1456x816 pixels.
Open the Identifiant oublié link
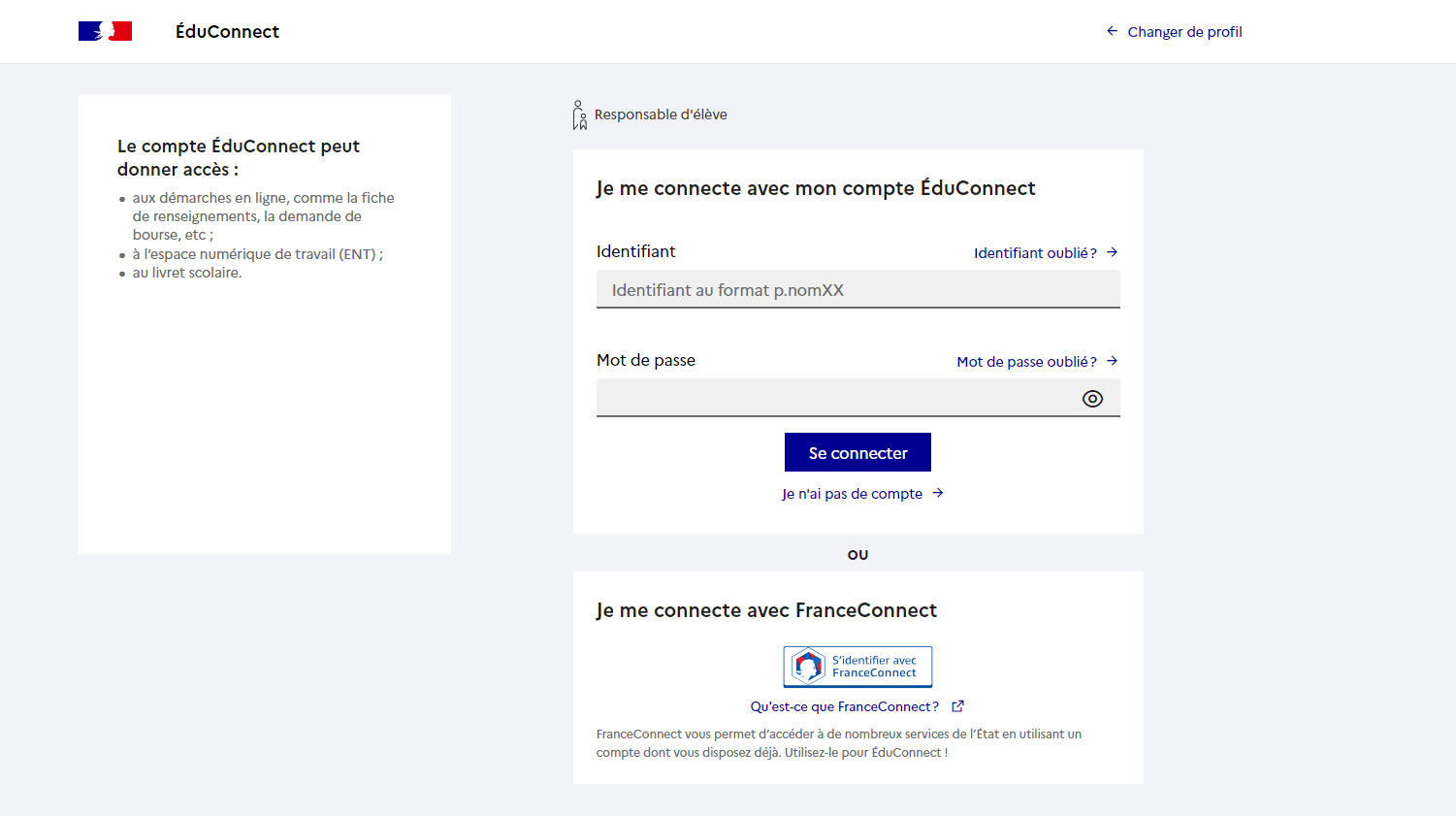coord(1034,253)
